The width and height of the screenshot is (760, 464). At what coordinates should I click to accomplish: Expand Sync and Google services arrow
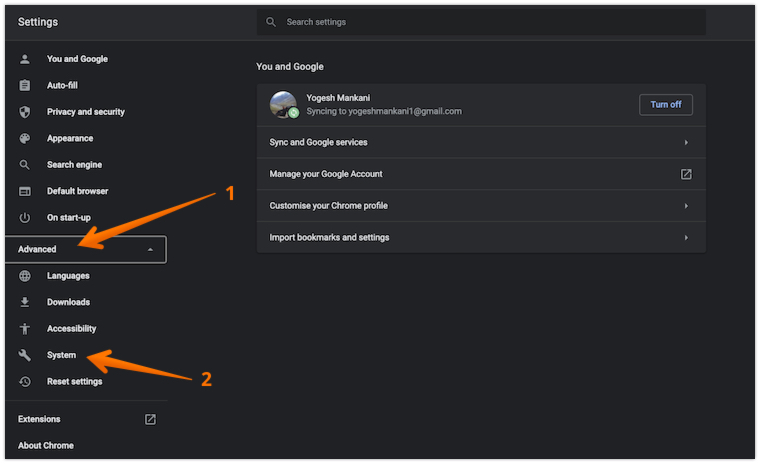click(686, 143)
